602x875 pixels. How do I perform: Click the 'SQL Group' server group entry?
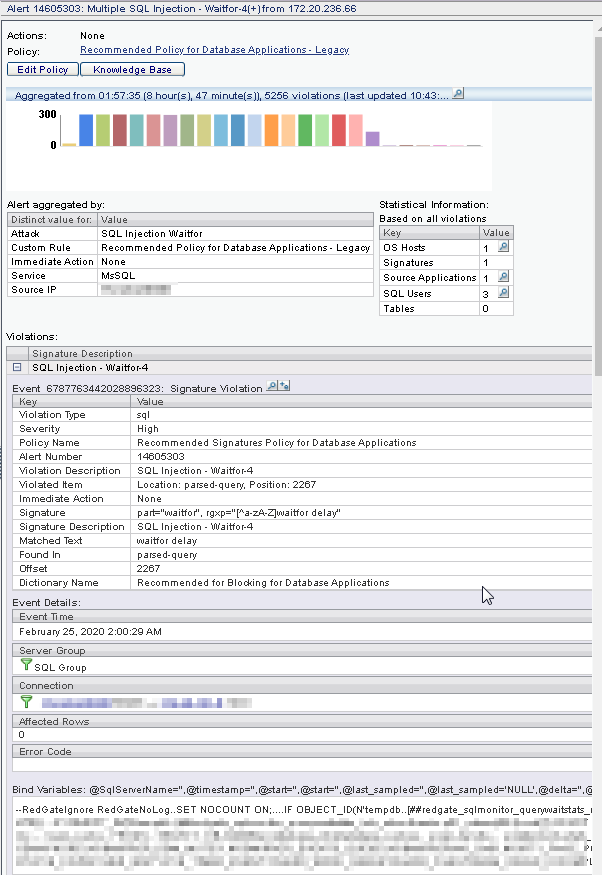(x=60, y=667)
